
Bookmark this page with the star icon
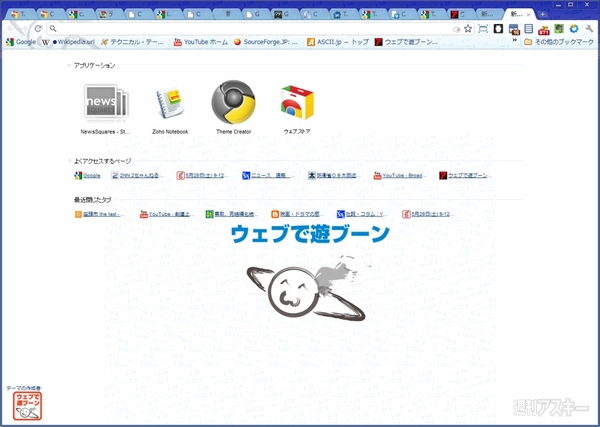tap(468, 29)
